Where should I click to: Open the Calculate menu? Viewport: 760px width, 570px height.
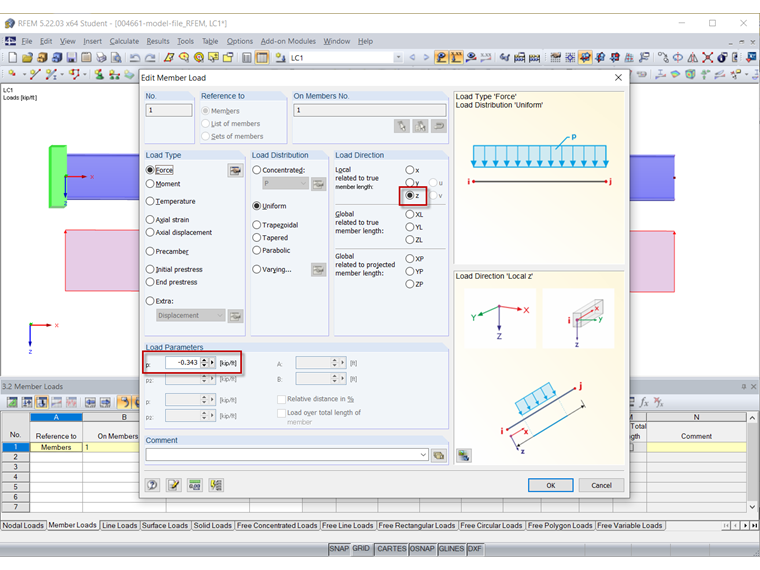(x=124, y=41)
